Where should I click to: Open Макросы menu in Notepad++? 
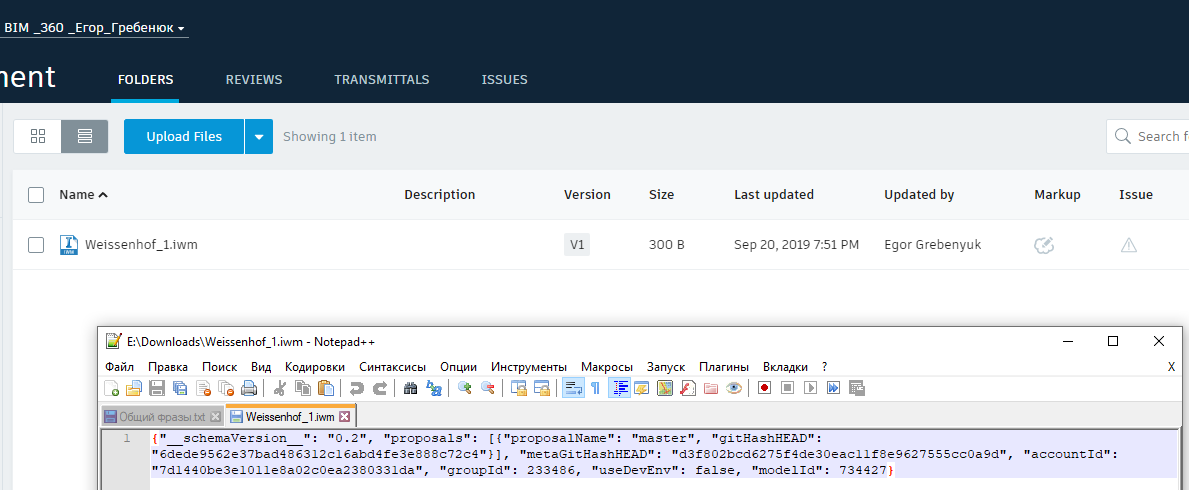[x=607, y=366]
